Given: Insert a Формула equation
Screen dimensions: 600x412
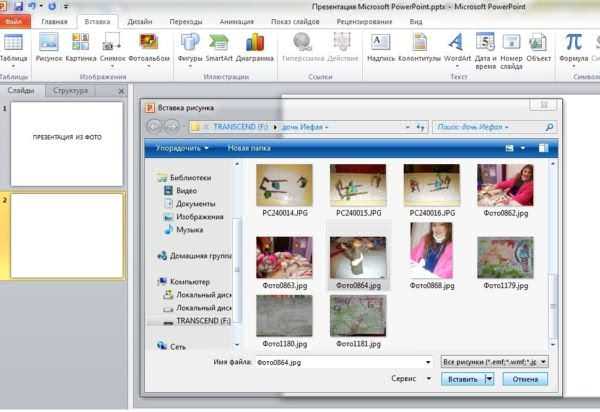Looking at the screenshot, I should point(573,50).
